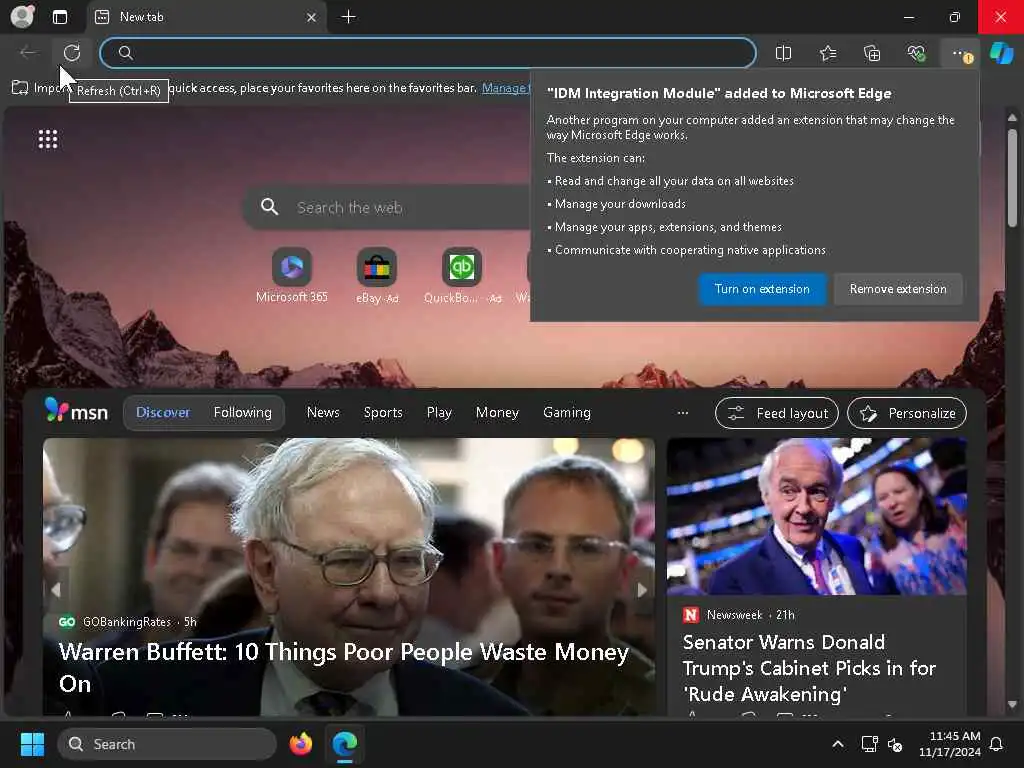Click the Manage favorites link
The image size is (1024, 768).
(504, 88)
